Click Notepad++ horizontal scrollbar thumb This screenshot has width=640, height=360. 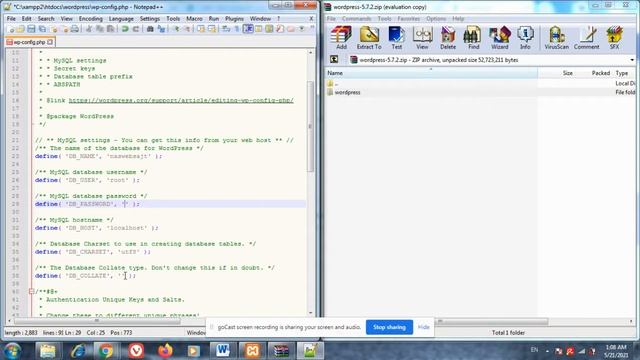(97, 321)
